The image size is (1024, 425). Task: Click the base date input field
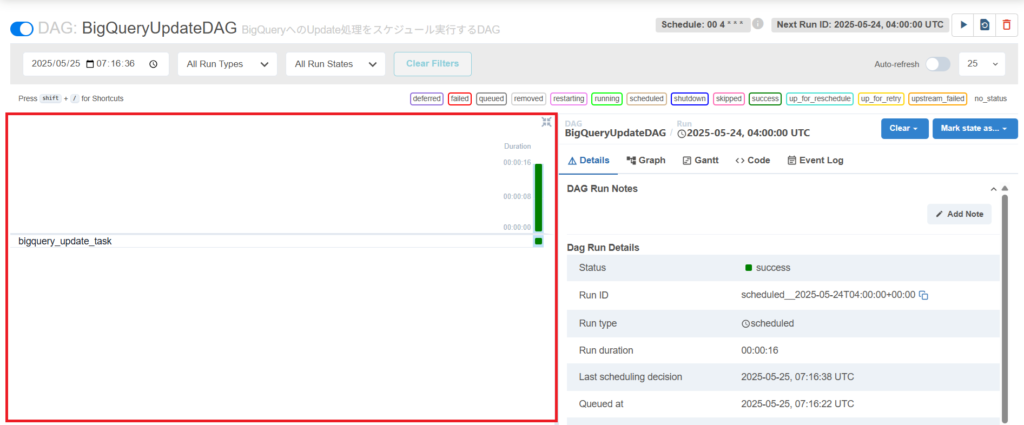click(x=95, y=64)
